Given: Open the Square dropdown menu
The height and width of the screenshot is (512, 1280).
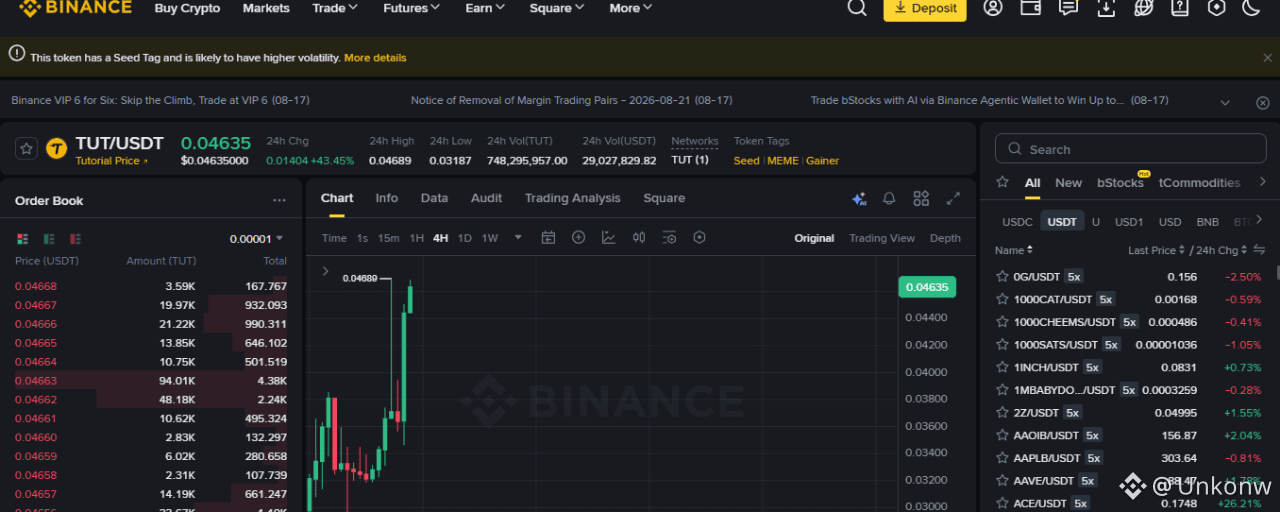Looking at the screenshot, I should (558, 8).
